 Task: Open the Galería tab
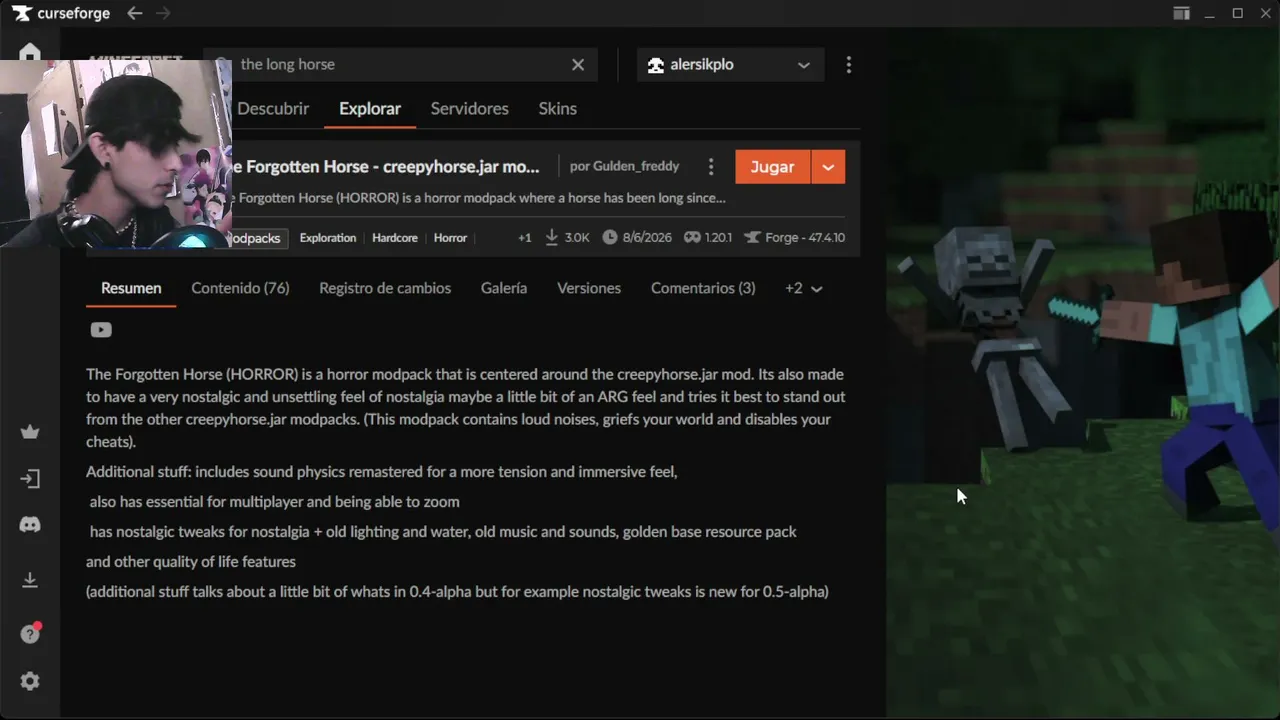click(504, 288)
